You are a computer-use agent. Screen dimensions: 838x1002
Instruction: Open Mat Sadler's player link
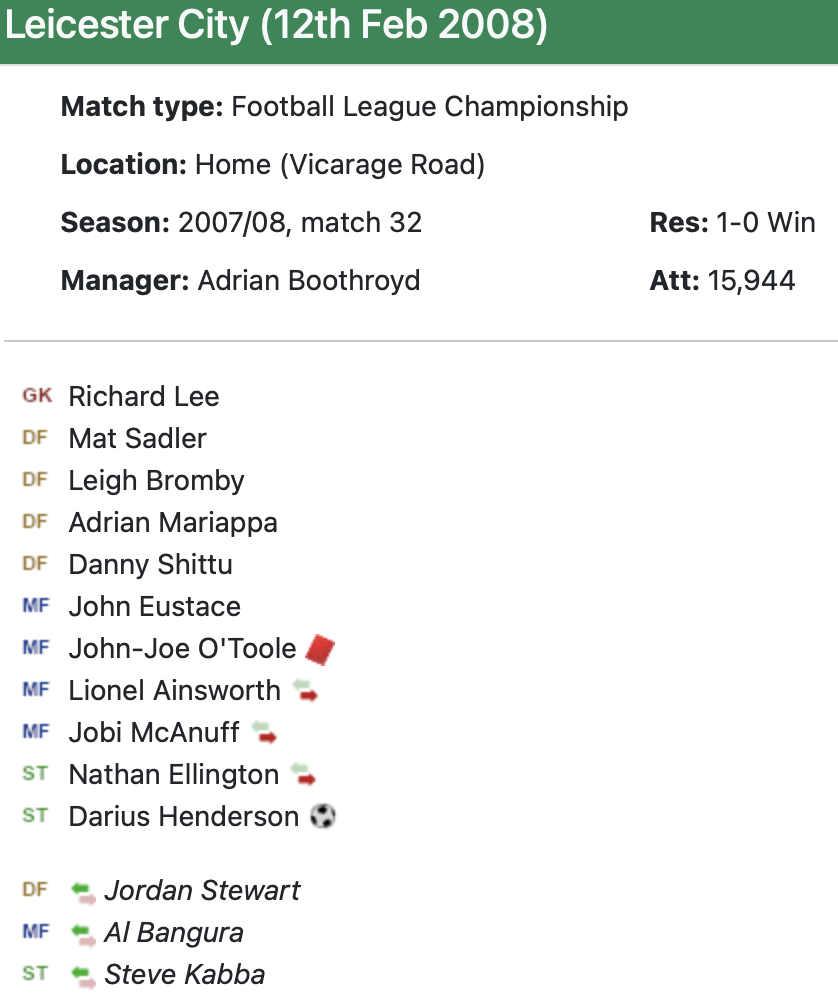pos(138,439)
